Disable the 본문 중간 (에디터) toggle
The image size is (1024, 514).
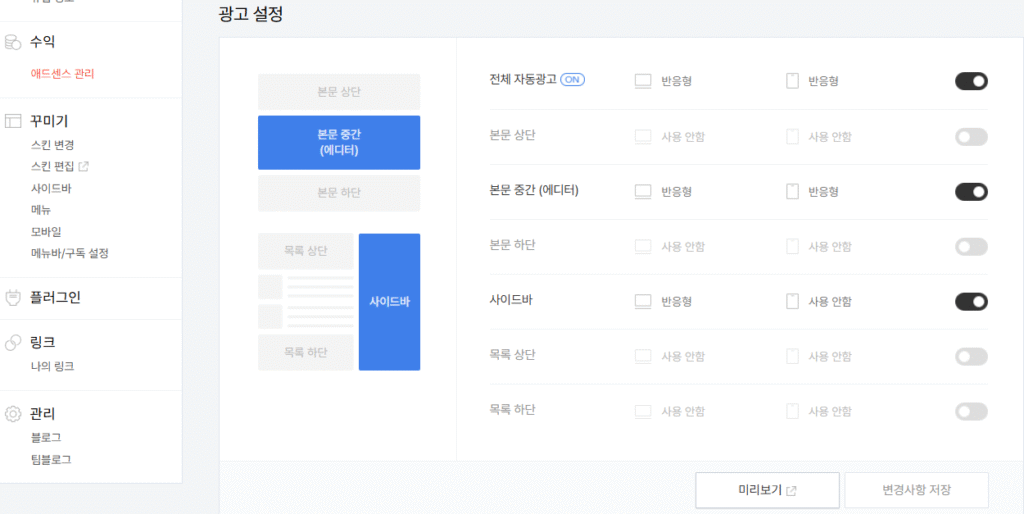click(971, 191)
